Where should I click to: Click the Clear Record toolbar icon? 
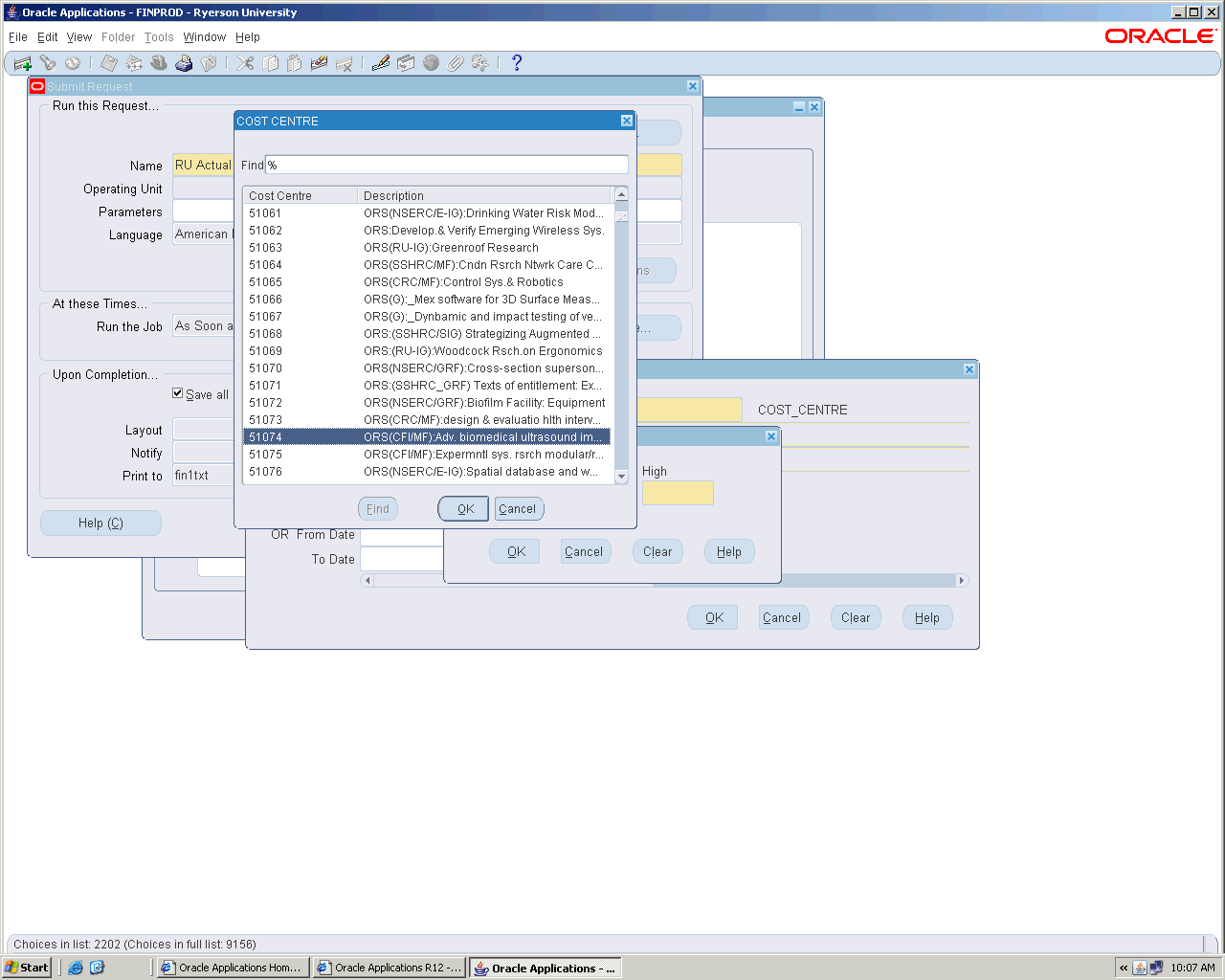[x=320, y=63]
